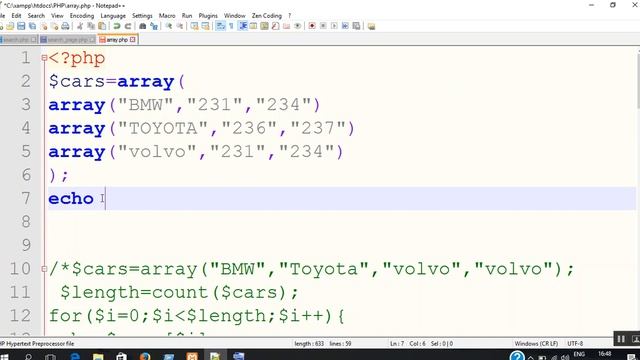This screenshot has height=360, width=640.
Task: Open the Edit menu
Action: [16, 16]
